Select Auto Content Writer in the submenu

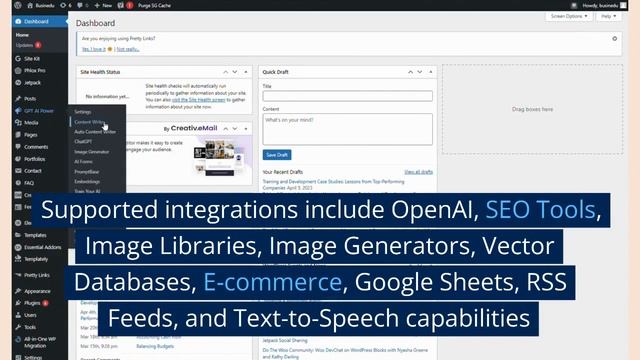coord(95,132)
